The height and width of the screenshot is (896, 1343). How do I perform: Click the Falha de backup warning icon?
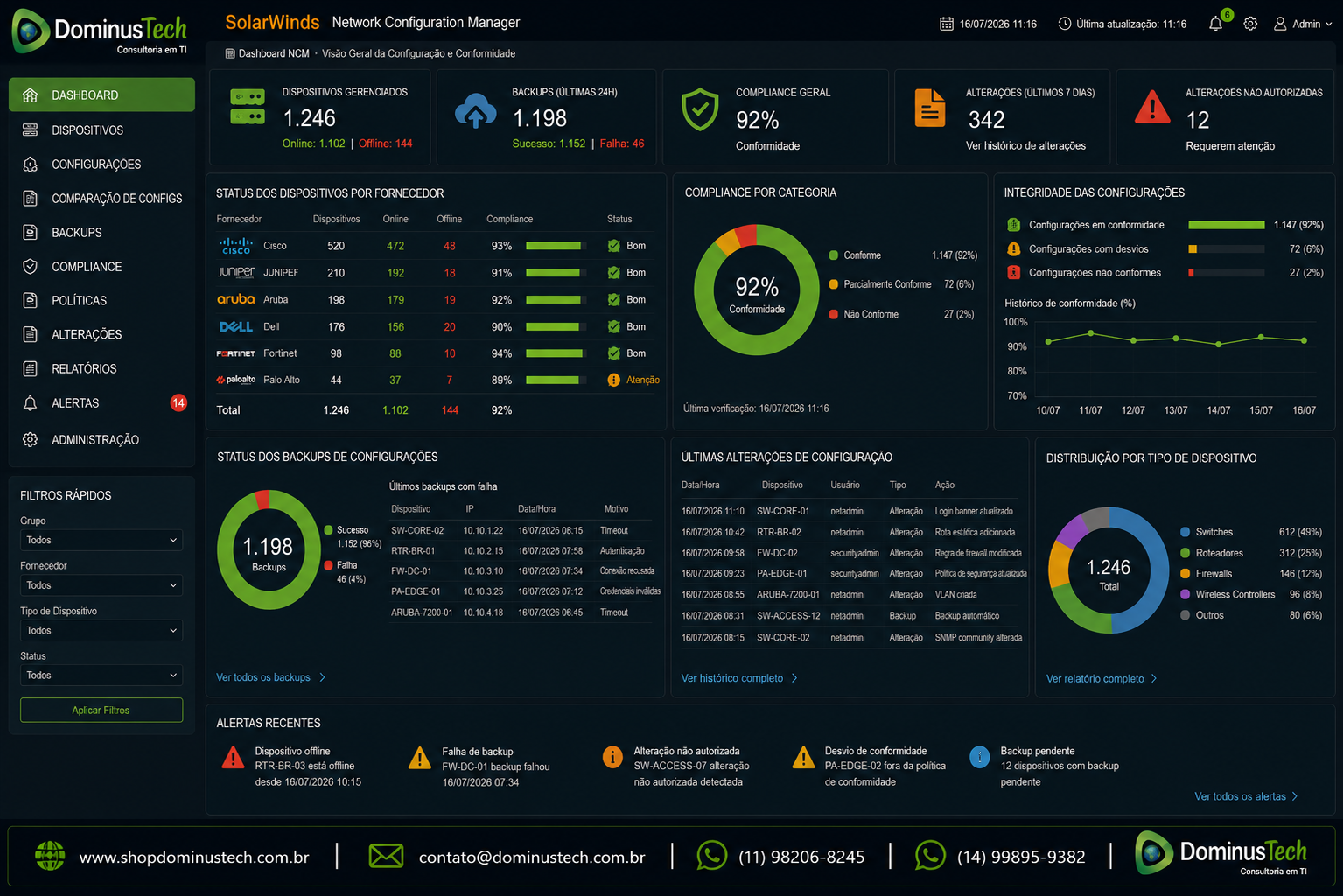pos(420,758)
